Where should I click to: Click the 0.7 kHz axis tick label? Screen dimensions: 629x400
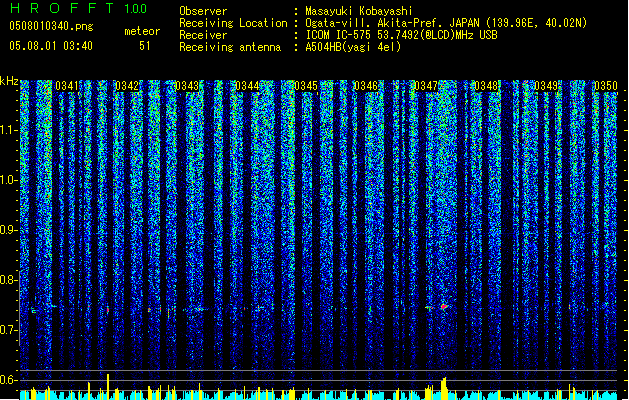coord(9,330)
